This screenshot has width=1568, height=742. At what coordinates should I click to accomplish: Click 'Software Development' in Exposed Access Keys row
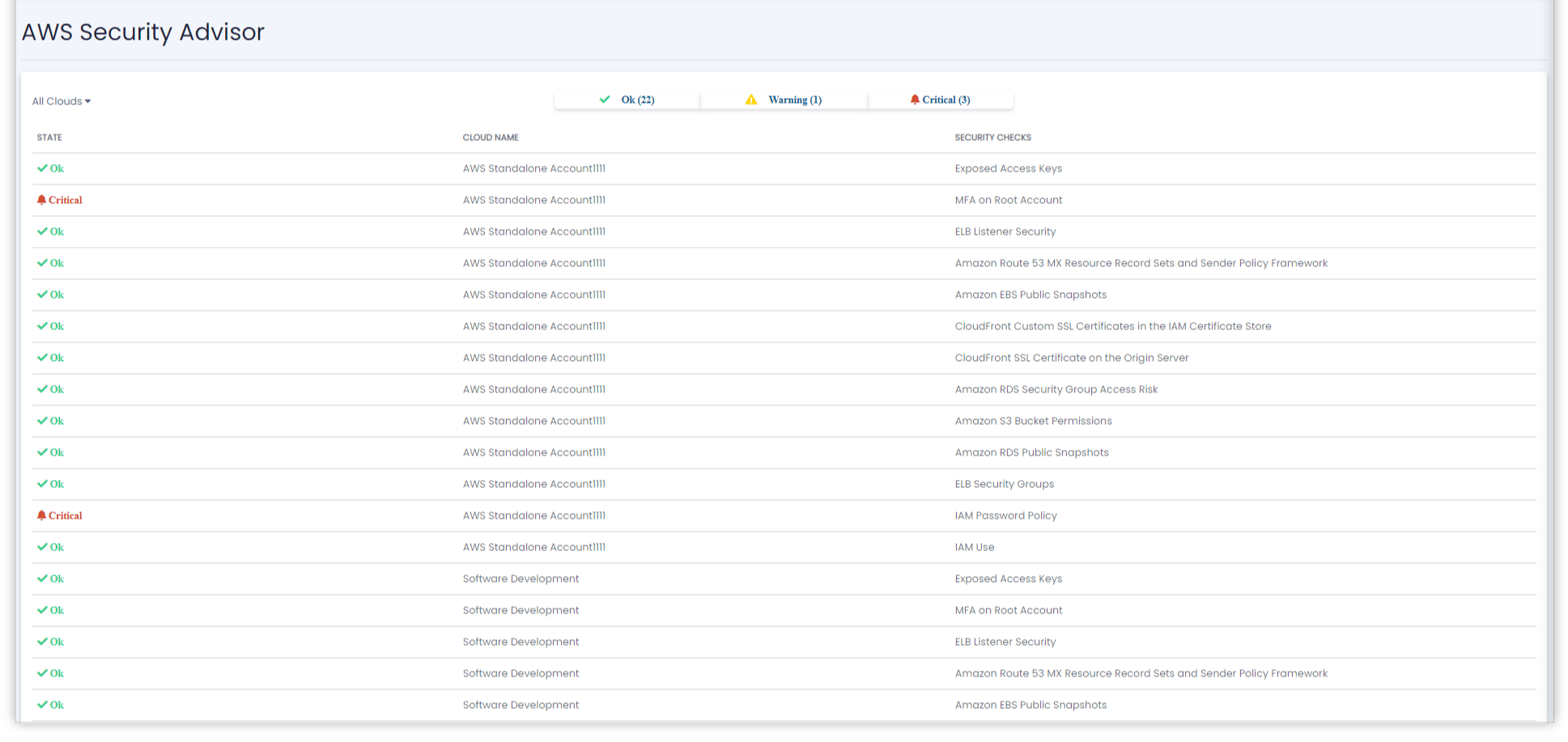point(521,579)
